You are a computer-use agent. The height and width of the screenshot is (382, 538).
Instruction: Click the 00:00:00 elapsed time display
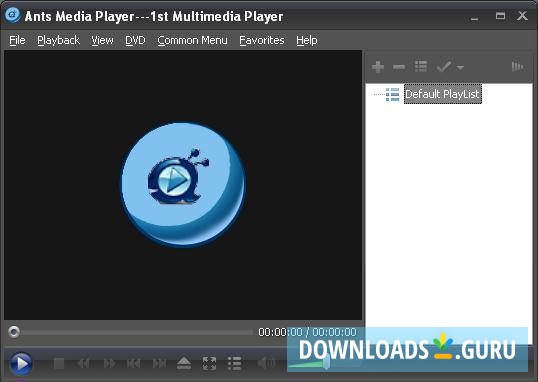point(280,332)
